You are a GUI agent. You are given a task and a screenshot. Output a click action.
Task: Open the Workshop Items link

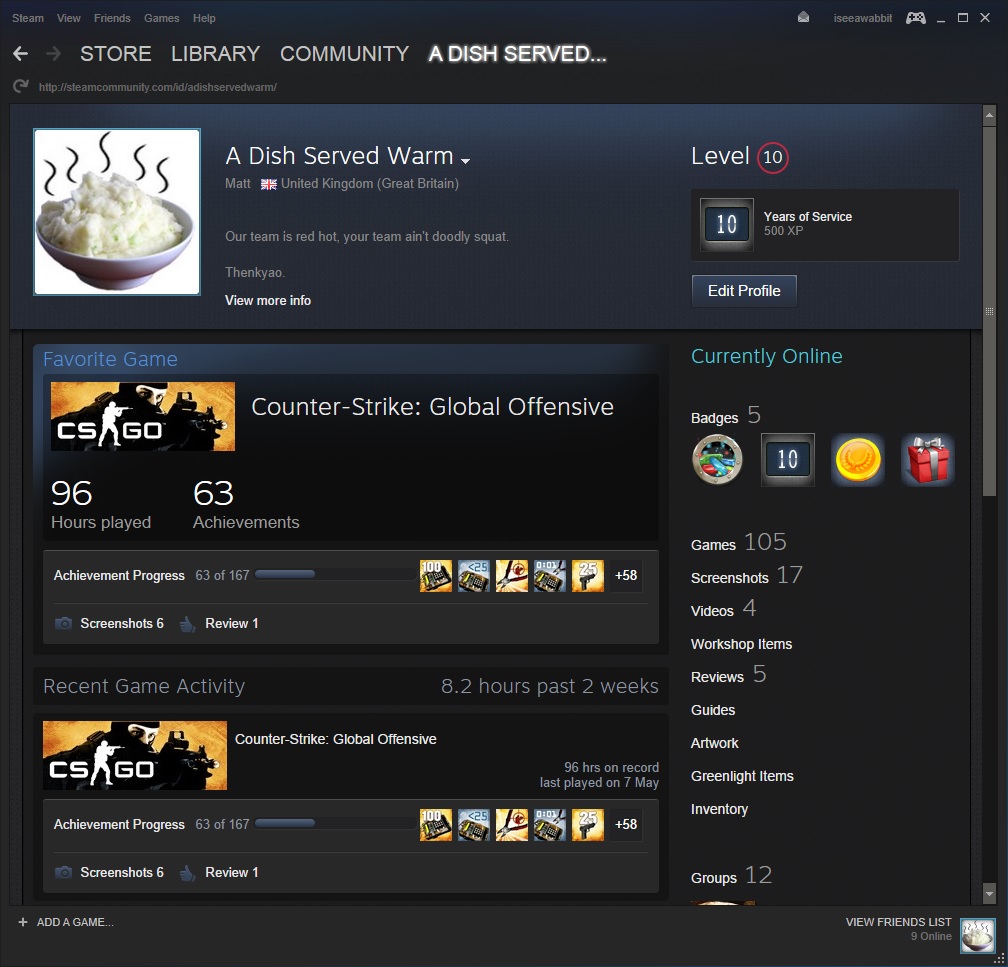[x=741, y=644]
